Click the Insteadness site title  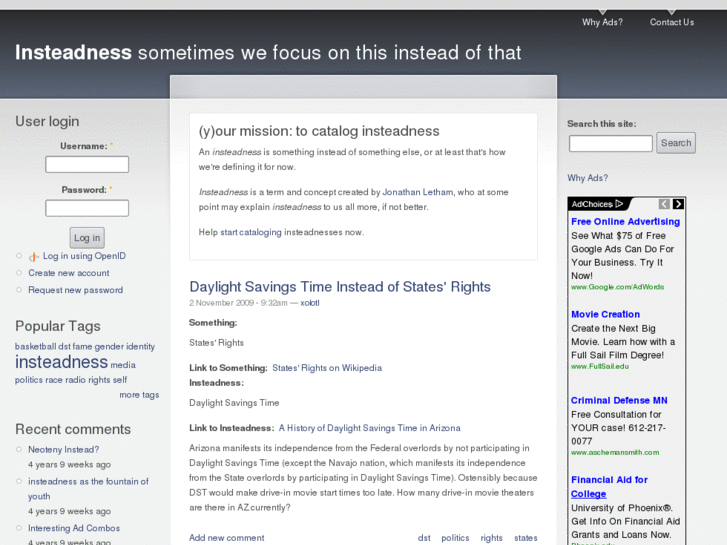click(73, 52)
